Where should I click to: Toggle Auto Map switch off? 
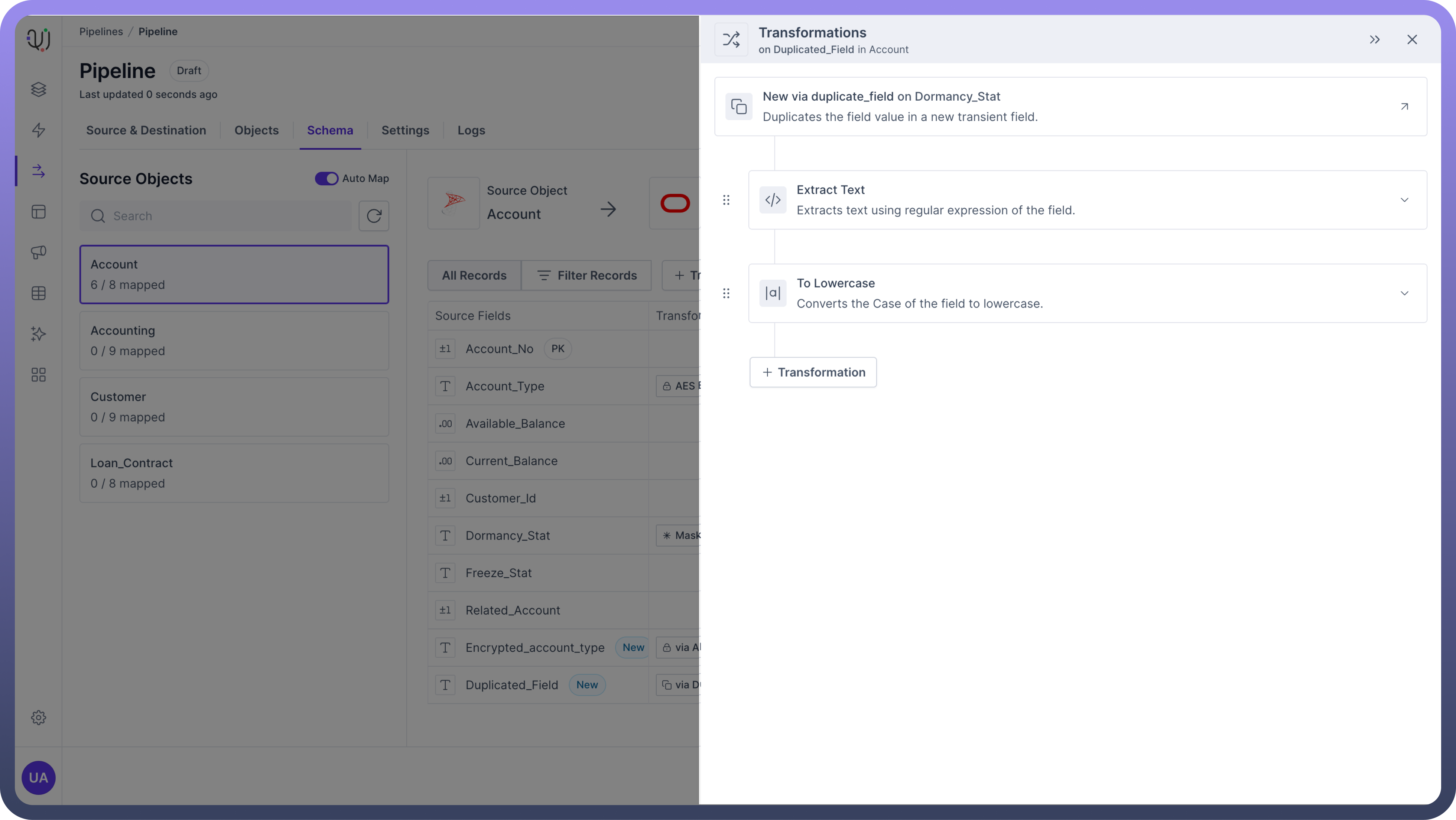326,179
